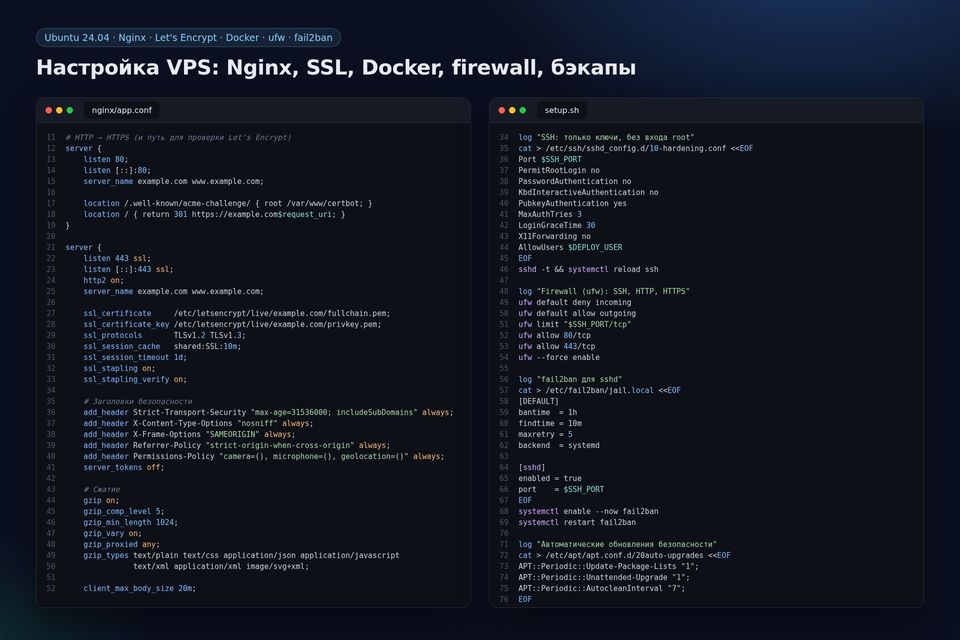Select the line 'listen 80;'

(x=106, y=159)
